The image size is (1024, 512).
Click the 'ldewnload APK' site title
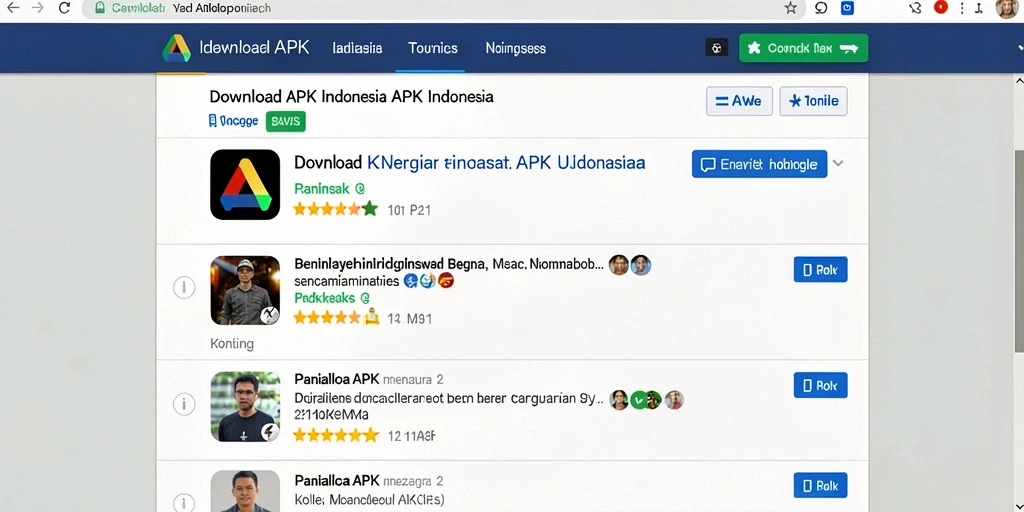254,48
